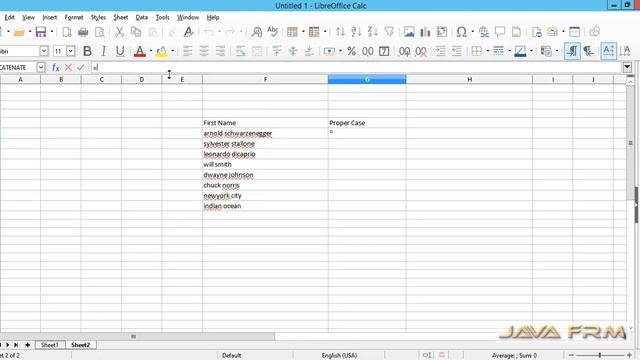
Task: Insert hyperlink icon
Action: pos(484,32)
